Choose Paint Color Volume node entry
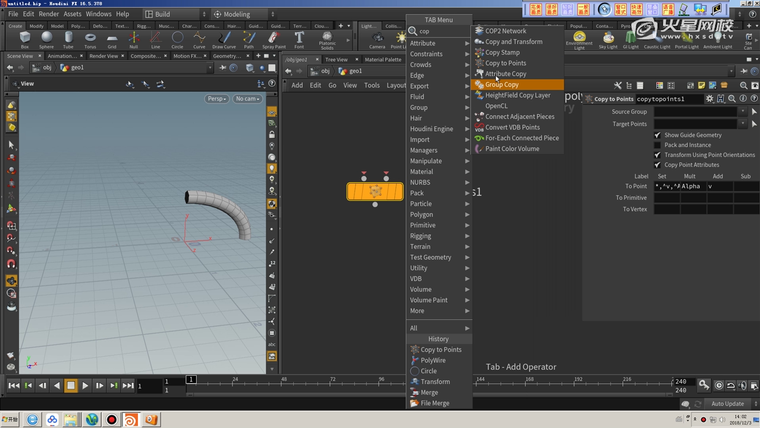760x428 pixels. (x=512, y=149)
